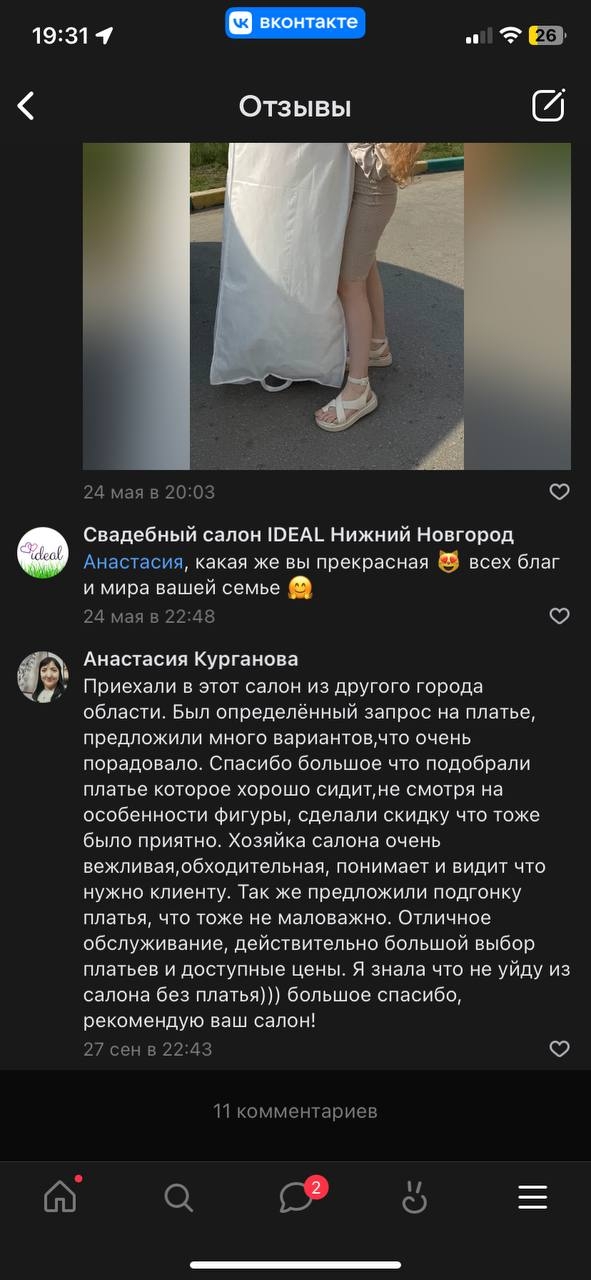The image size is (591, 1280).
Task: Open the hamburger menu tab
Action: click(x=532, y=1197)
